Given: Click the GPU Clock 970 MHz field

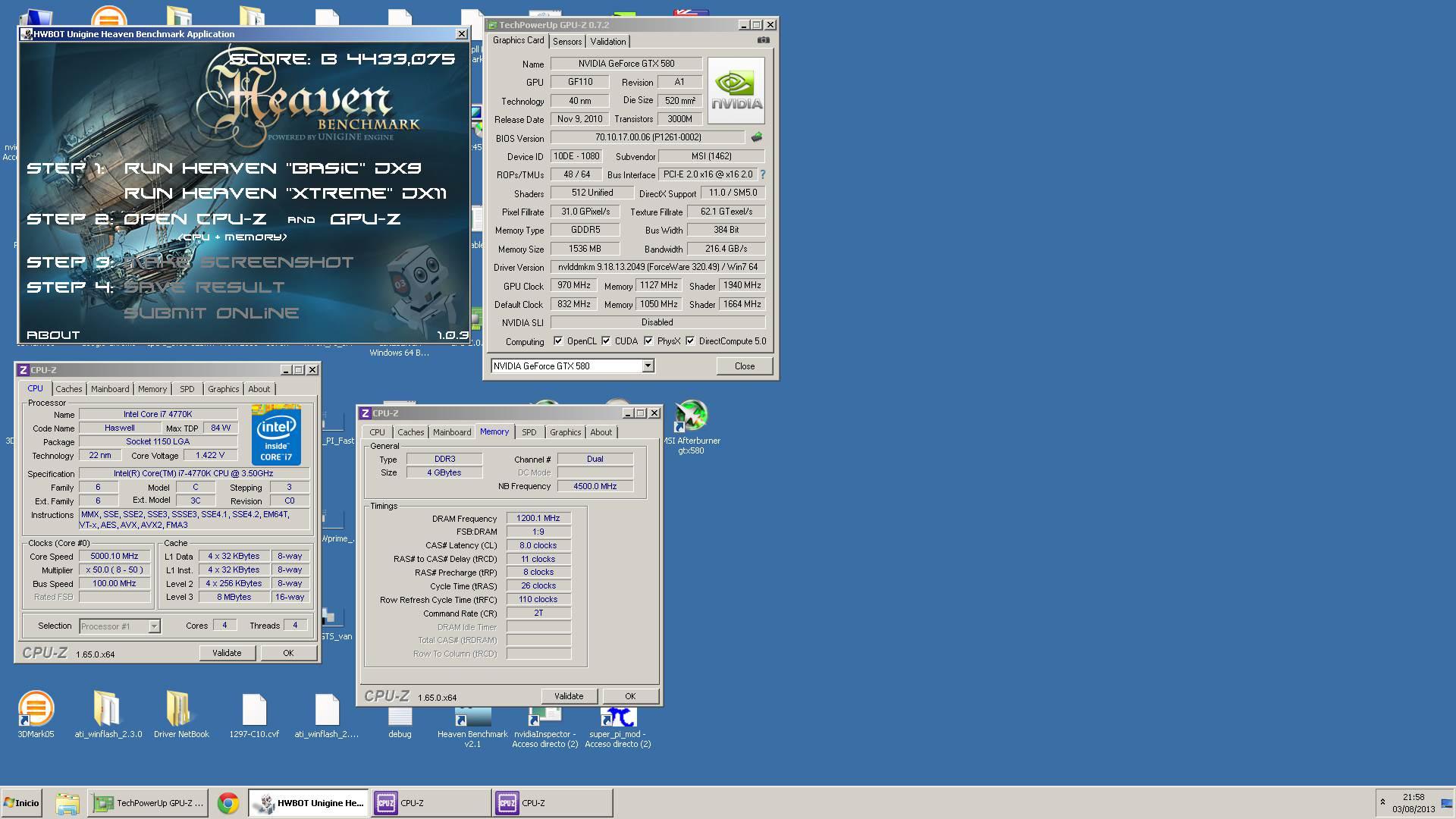Looking at the screenshot, I should coord(574,285).
